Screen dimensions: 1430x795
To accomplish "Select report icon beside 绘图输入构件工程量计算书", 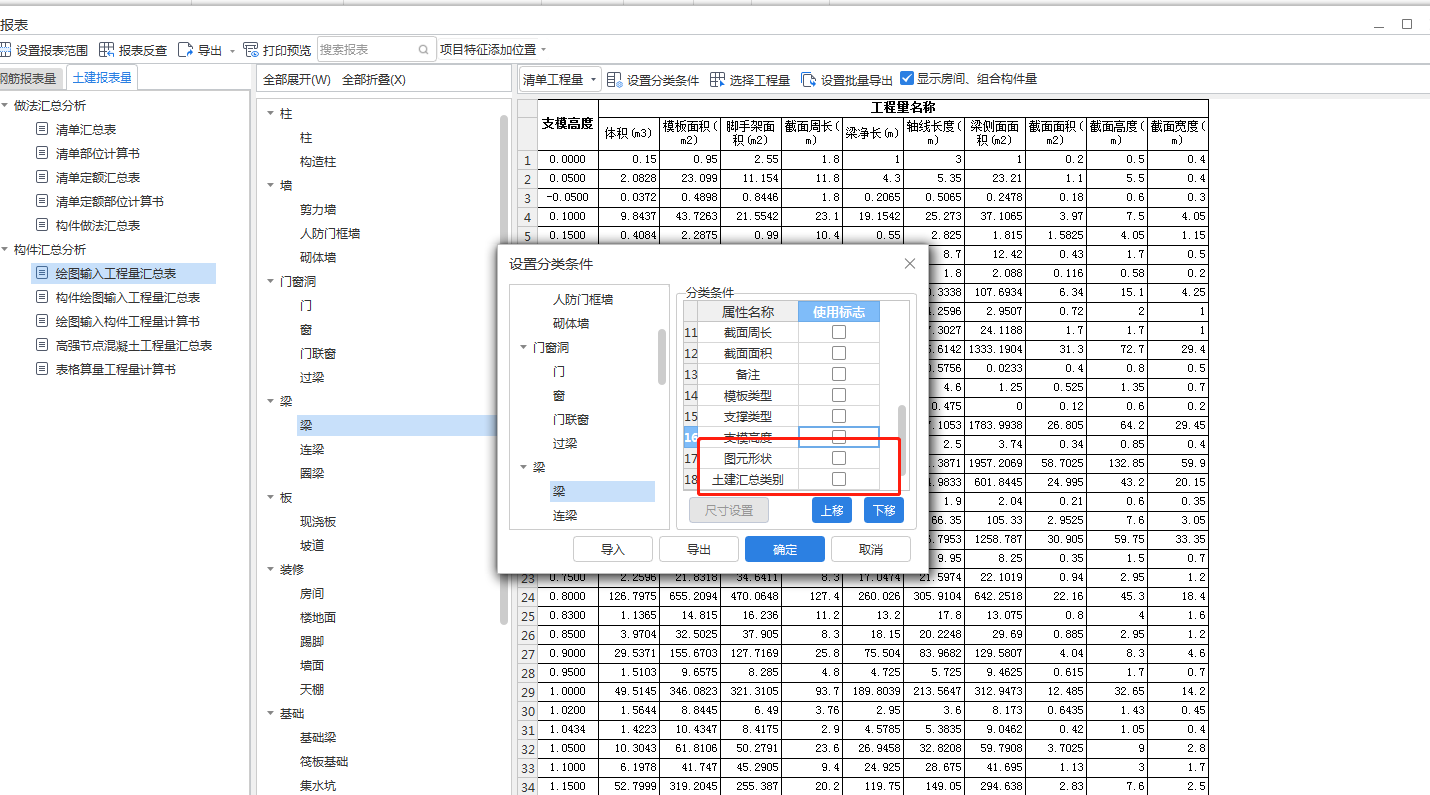I will [41, 321].
